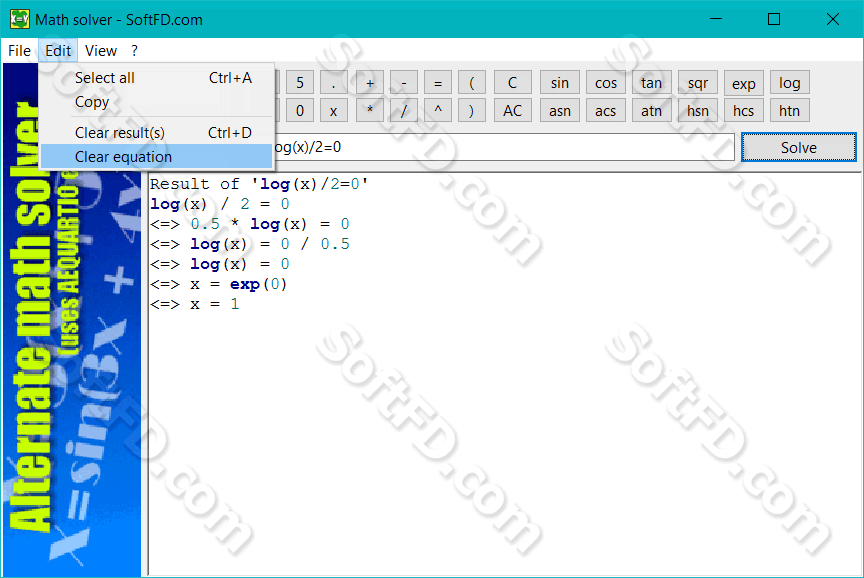Close the Edit menu via its menu bar label

[x=58, y=51]
